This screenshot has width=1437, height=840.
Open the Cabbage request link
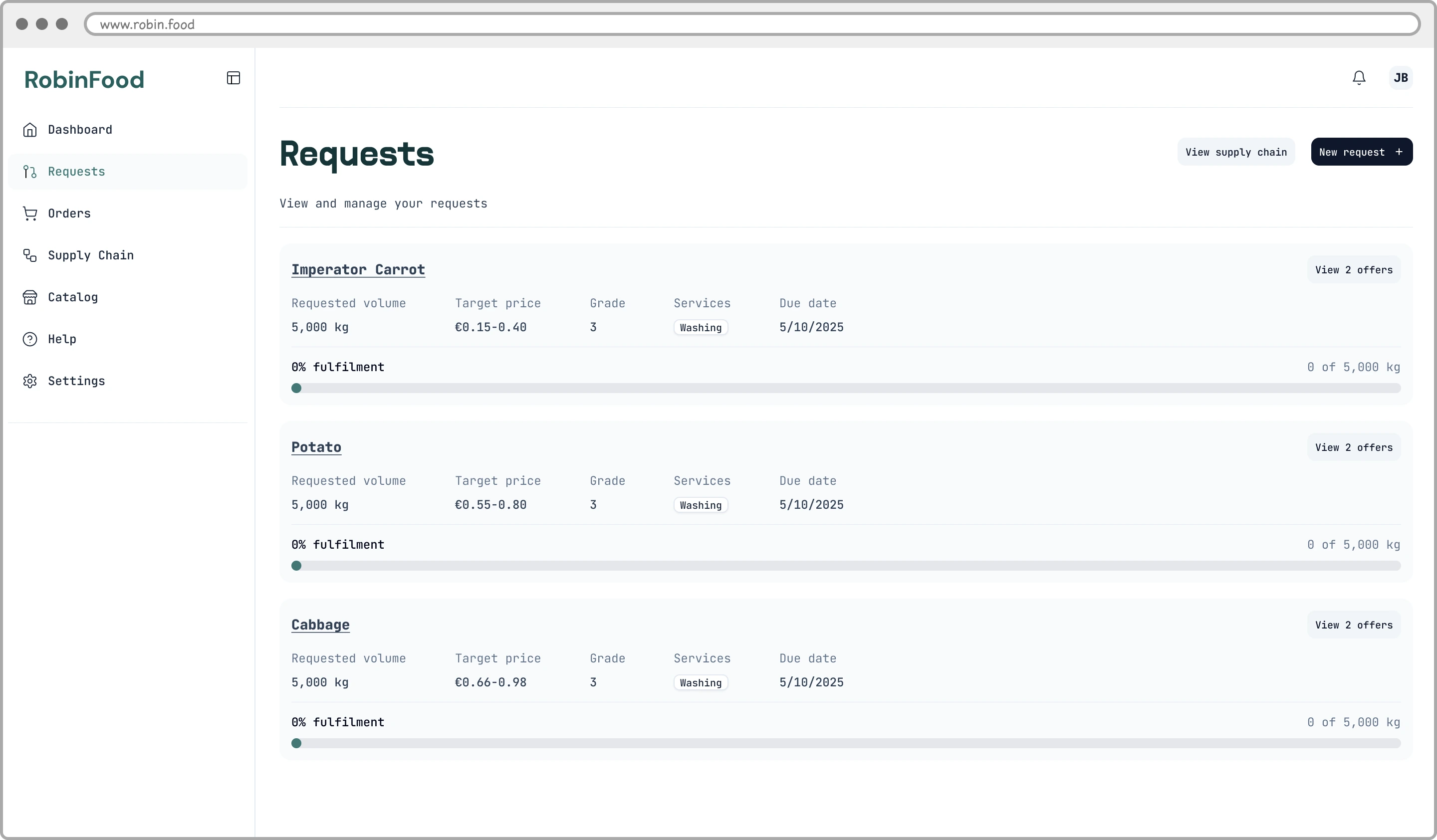point(320,625)
